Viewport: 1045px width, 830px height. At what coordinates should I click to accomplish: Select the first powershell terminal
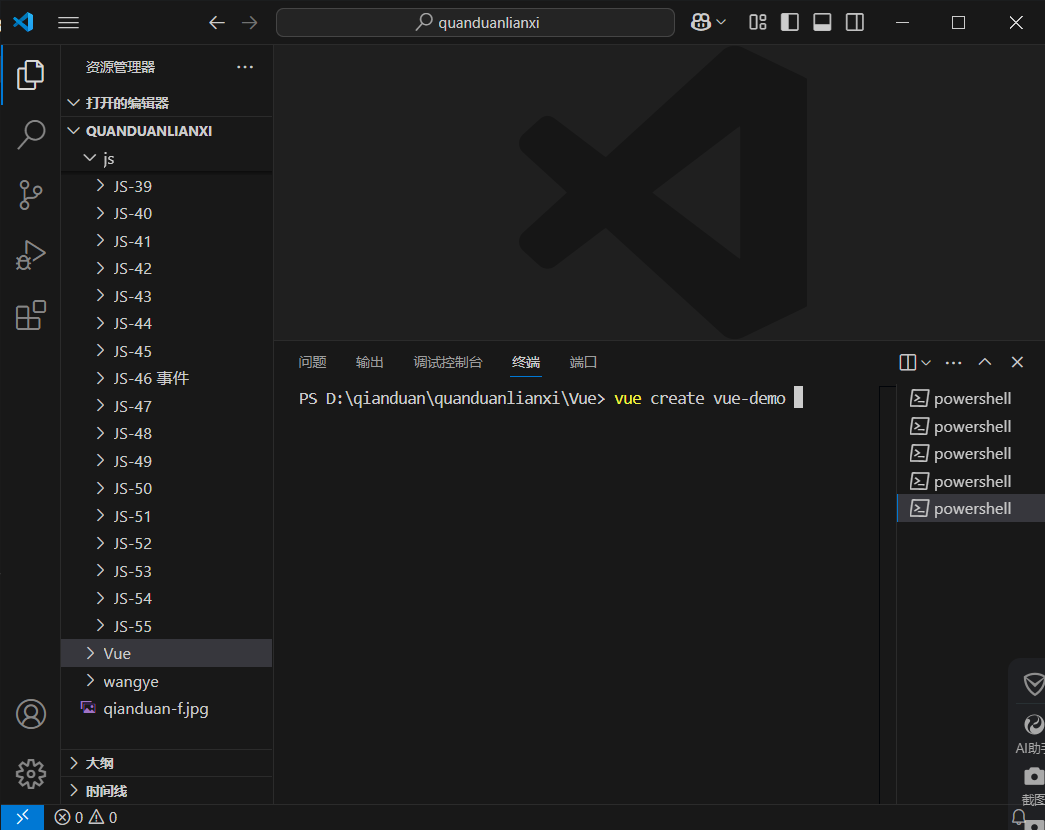(x=971, y=399)
